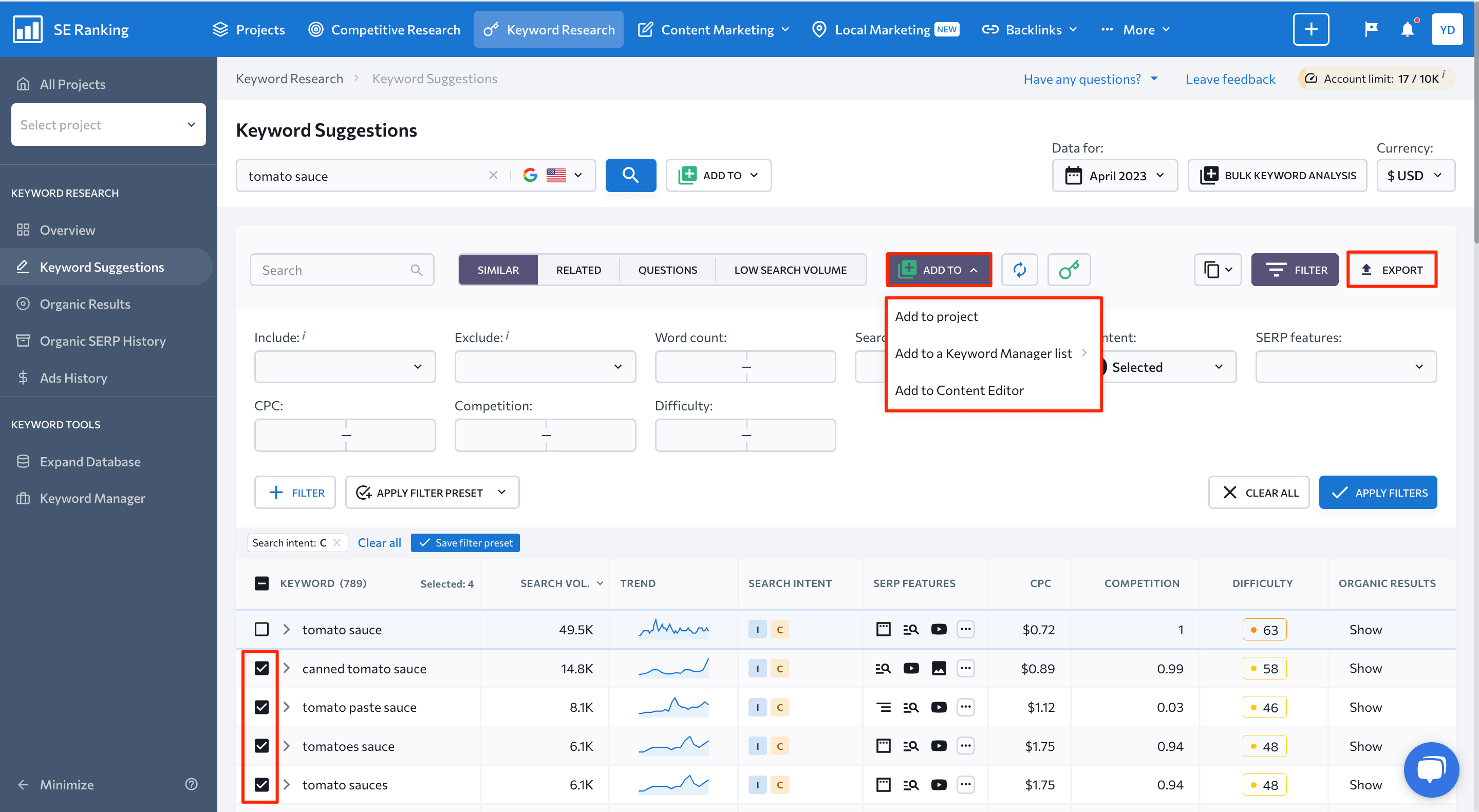
Task: Check the tomato sauce row checkbox
Action: coord(261,630)
